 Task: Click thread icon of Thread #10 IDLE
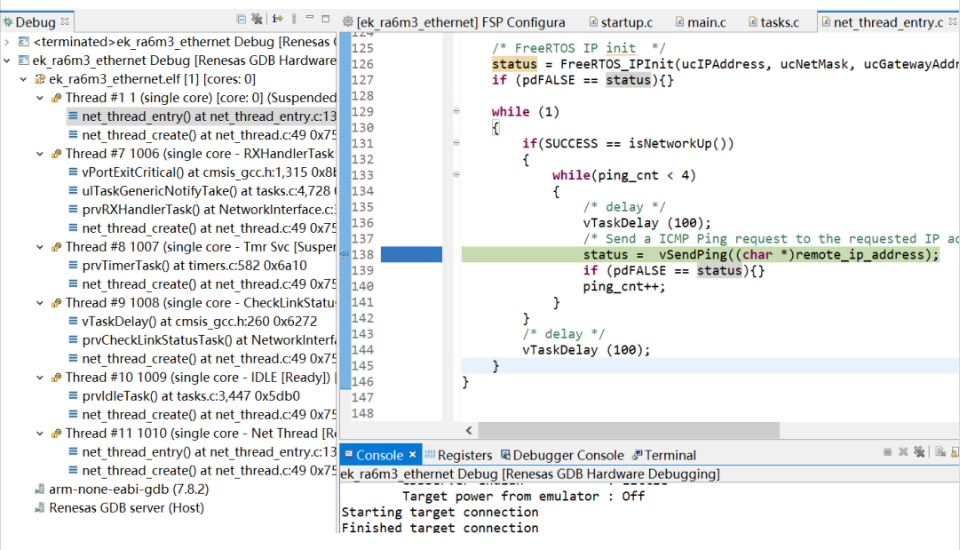56,377
